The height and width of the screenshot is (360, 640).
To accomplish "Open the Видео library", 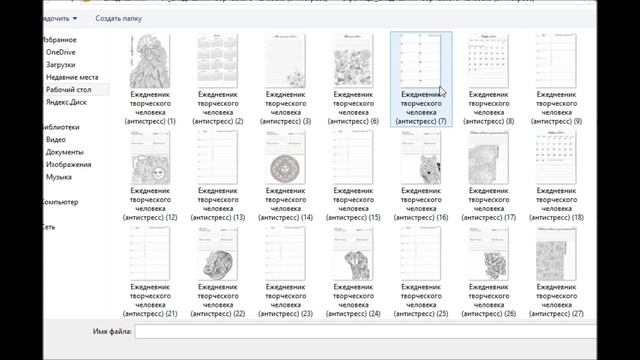I will [56, 140].
